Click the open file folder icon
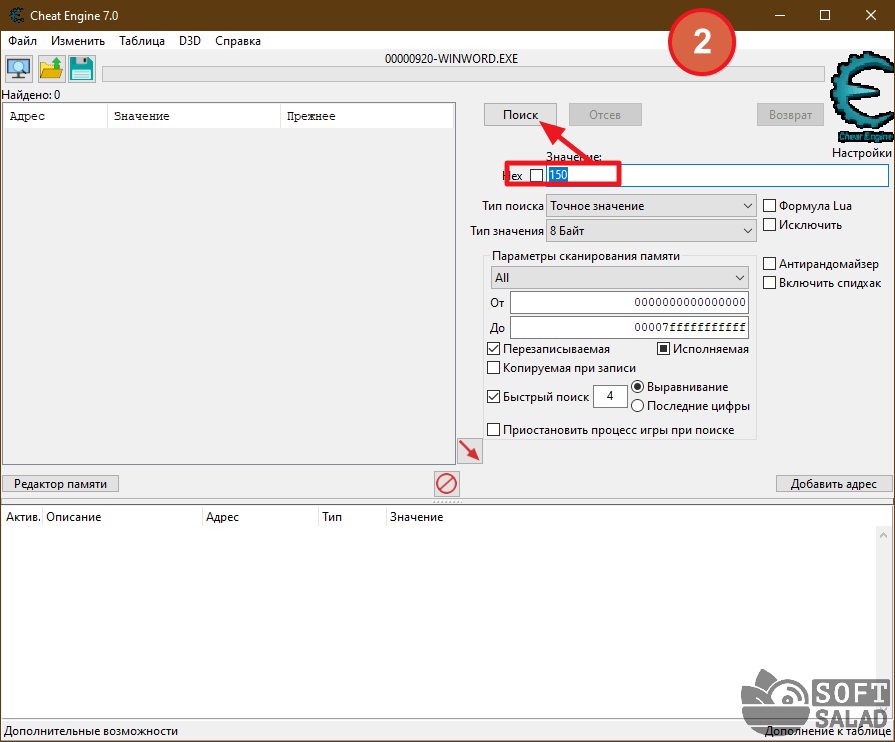 point(51,69)
